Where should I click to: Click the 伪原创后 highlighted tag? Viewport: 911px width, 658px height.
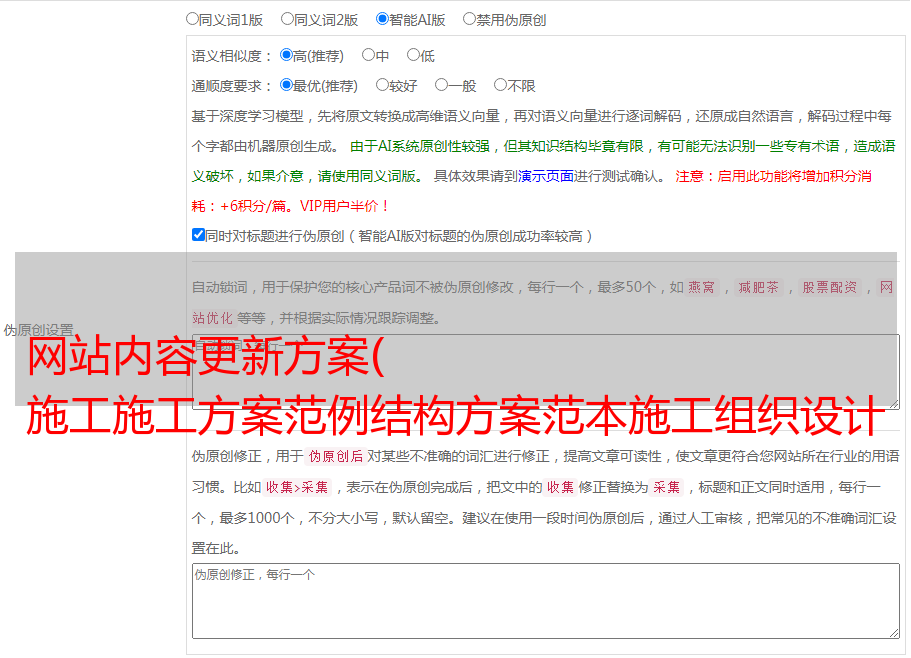336,456
